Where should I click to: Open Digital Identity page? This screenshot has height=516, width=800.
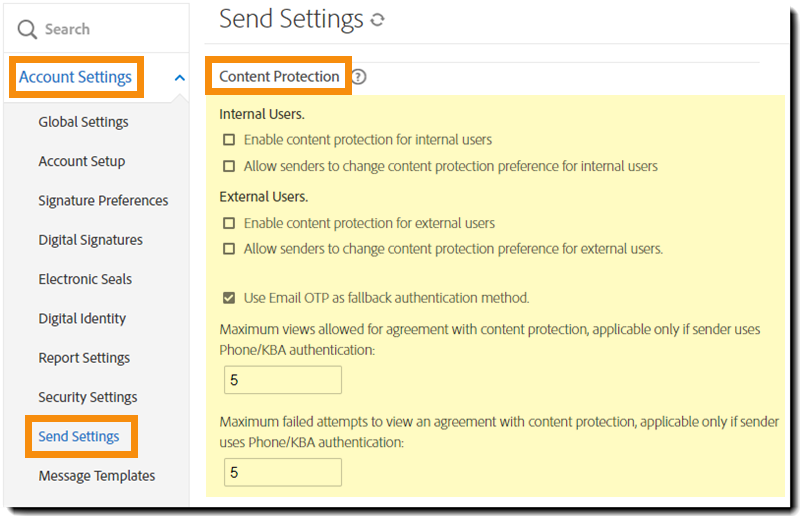tap(82, 318)
